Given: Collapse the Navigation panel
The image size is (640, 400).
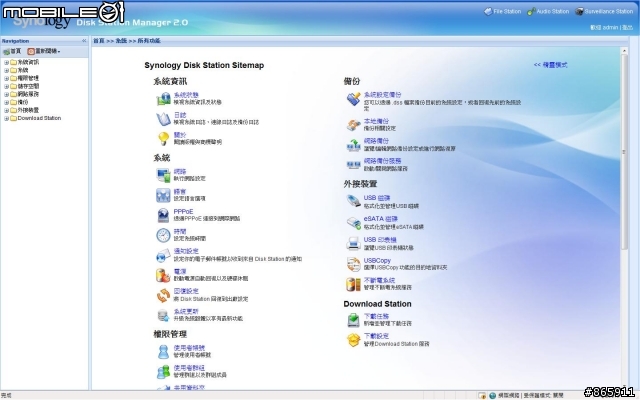Looking at the screenshot, I should coord(84,41).
